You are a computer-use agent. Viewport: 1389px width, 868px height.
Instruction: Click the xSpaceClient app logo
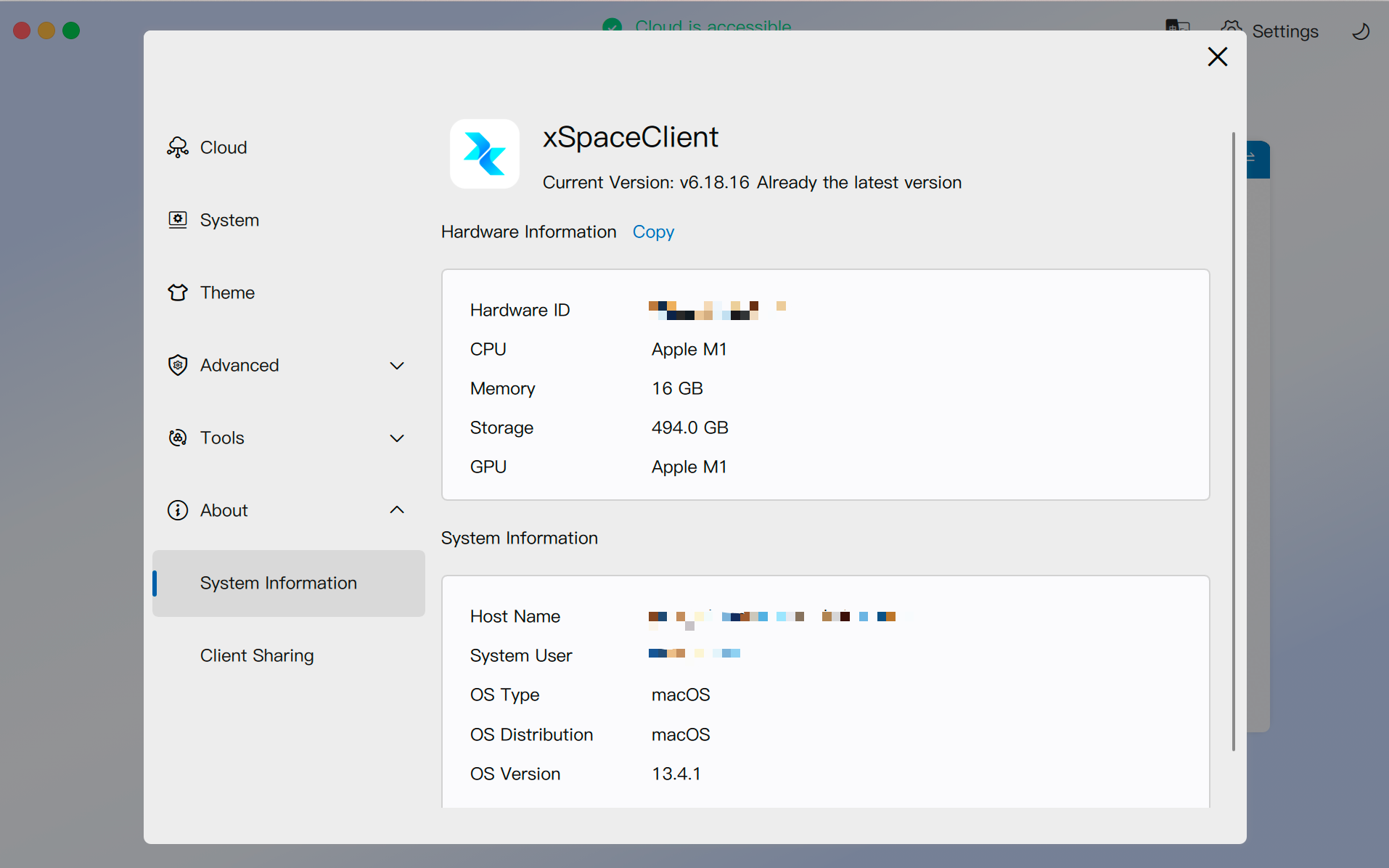tap(485, 154)
